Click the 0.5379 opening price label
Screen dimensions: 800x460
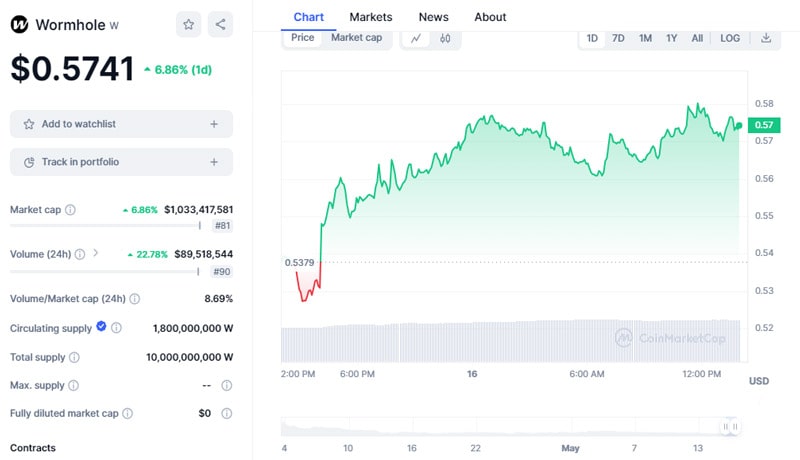(299, 263)
